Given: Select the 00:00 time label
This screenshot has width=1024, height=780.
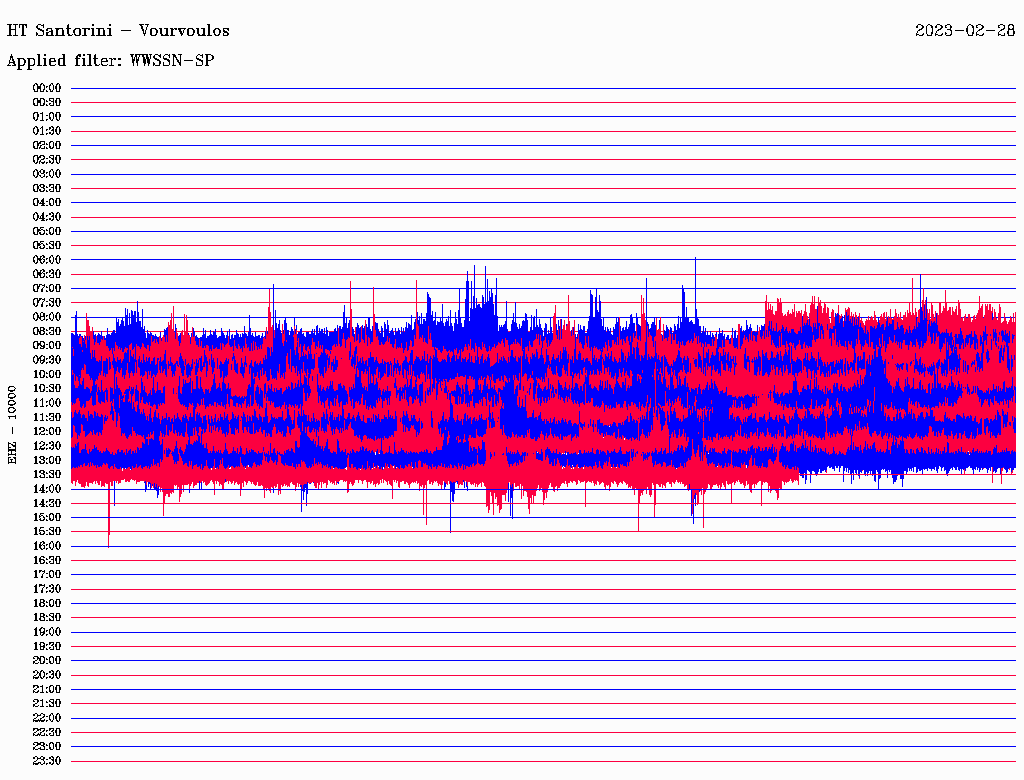Looking at the screenshot, I should 47,88.
